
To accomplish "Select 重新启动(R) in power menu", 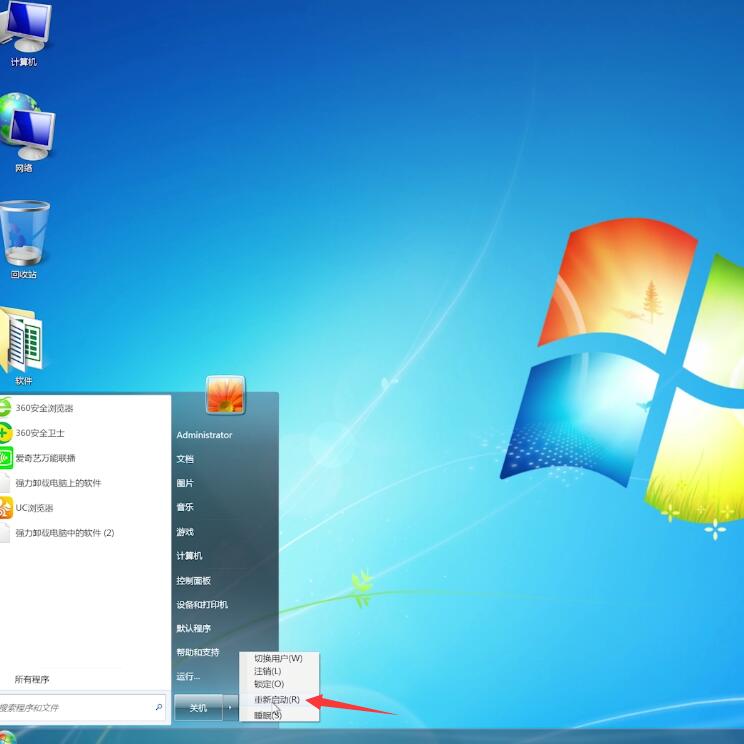I will tap(279, 700).
